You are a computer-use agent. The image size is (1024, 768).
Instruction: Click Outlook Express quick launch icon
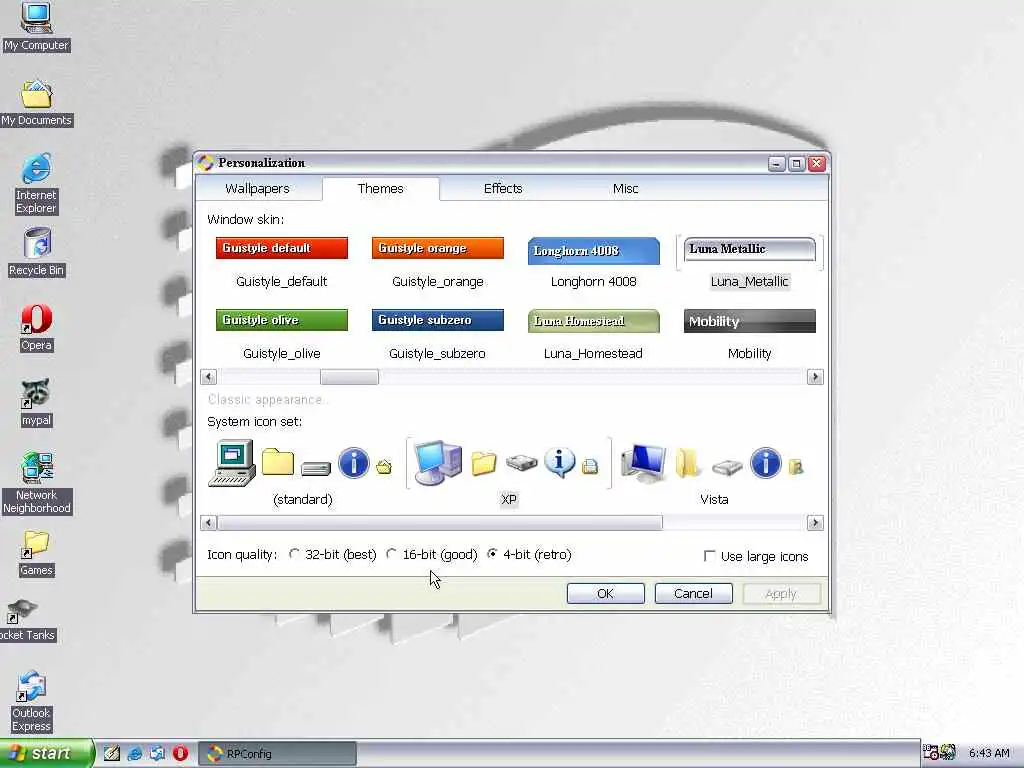tap(157, 753)
